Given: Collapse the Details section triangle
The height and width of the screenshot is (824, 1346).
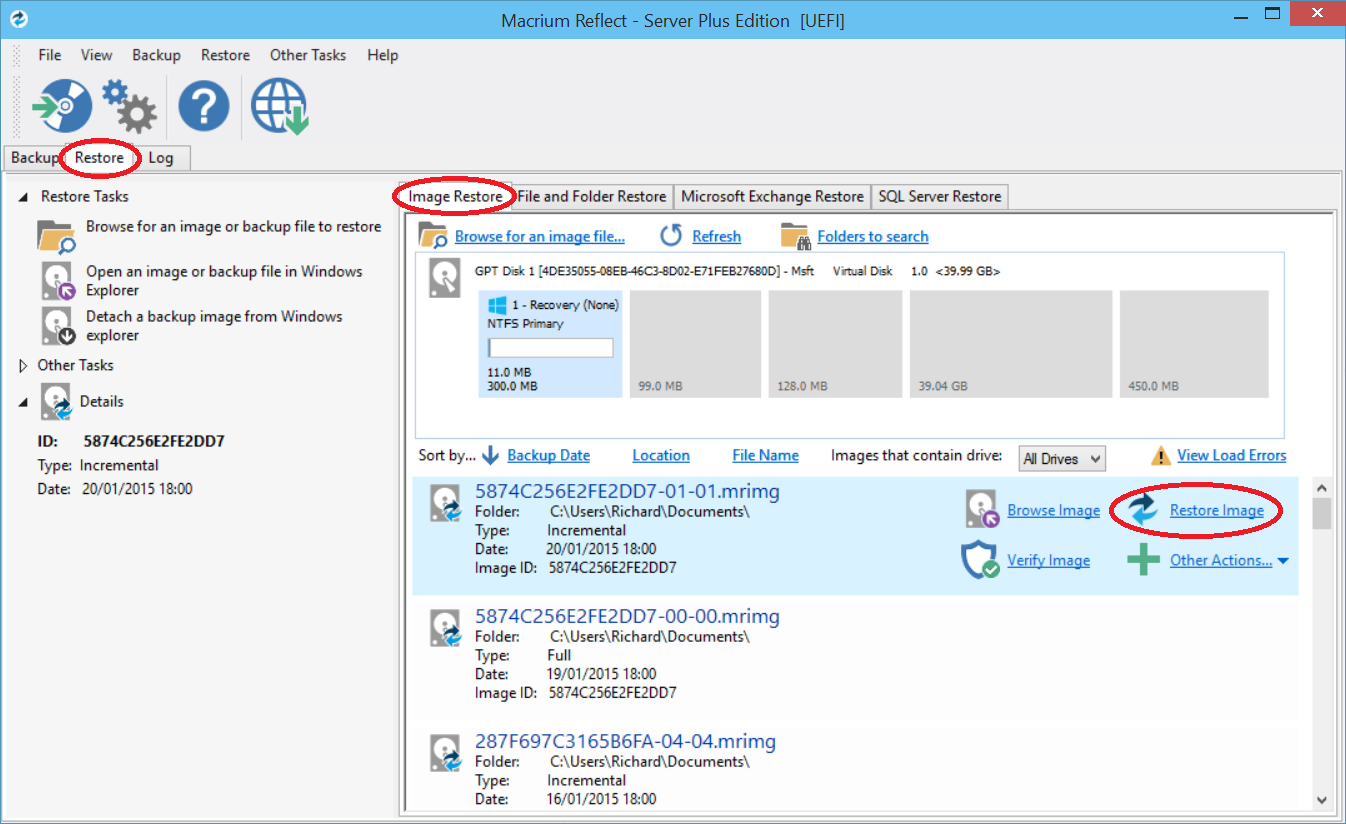Looking at the screenshot, I should click(24, 401).
